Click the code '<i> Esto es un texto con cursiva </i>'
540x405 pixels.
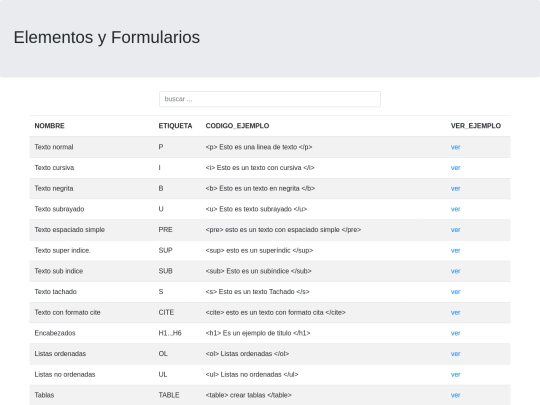pyautogui.click(x=260, y=168)
